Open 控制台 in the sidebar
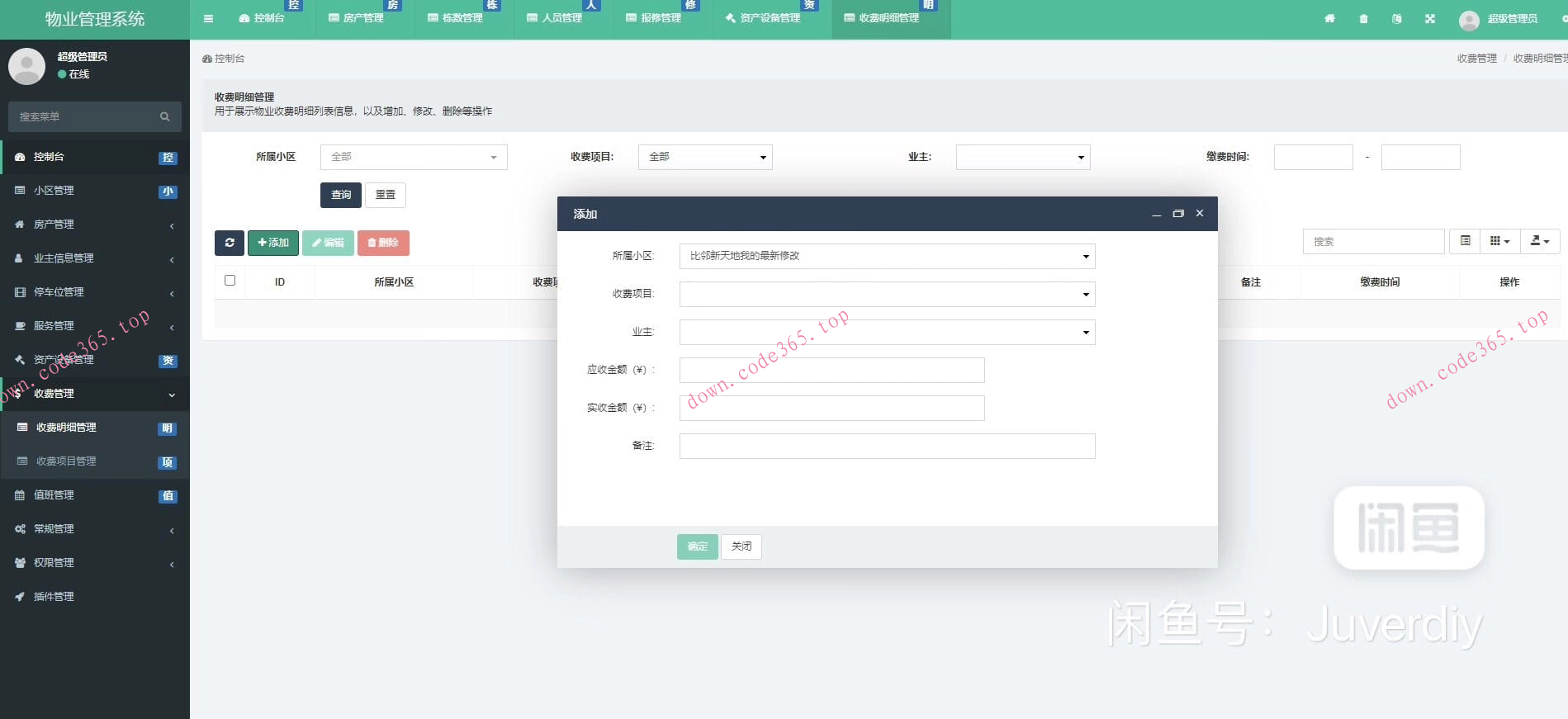Image resolution: width=1568 pixels, height=719 pixels. tap(95, 157)
